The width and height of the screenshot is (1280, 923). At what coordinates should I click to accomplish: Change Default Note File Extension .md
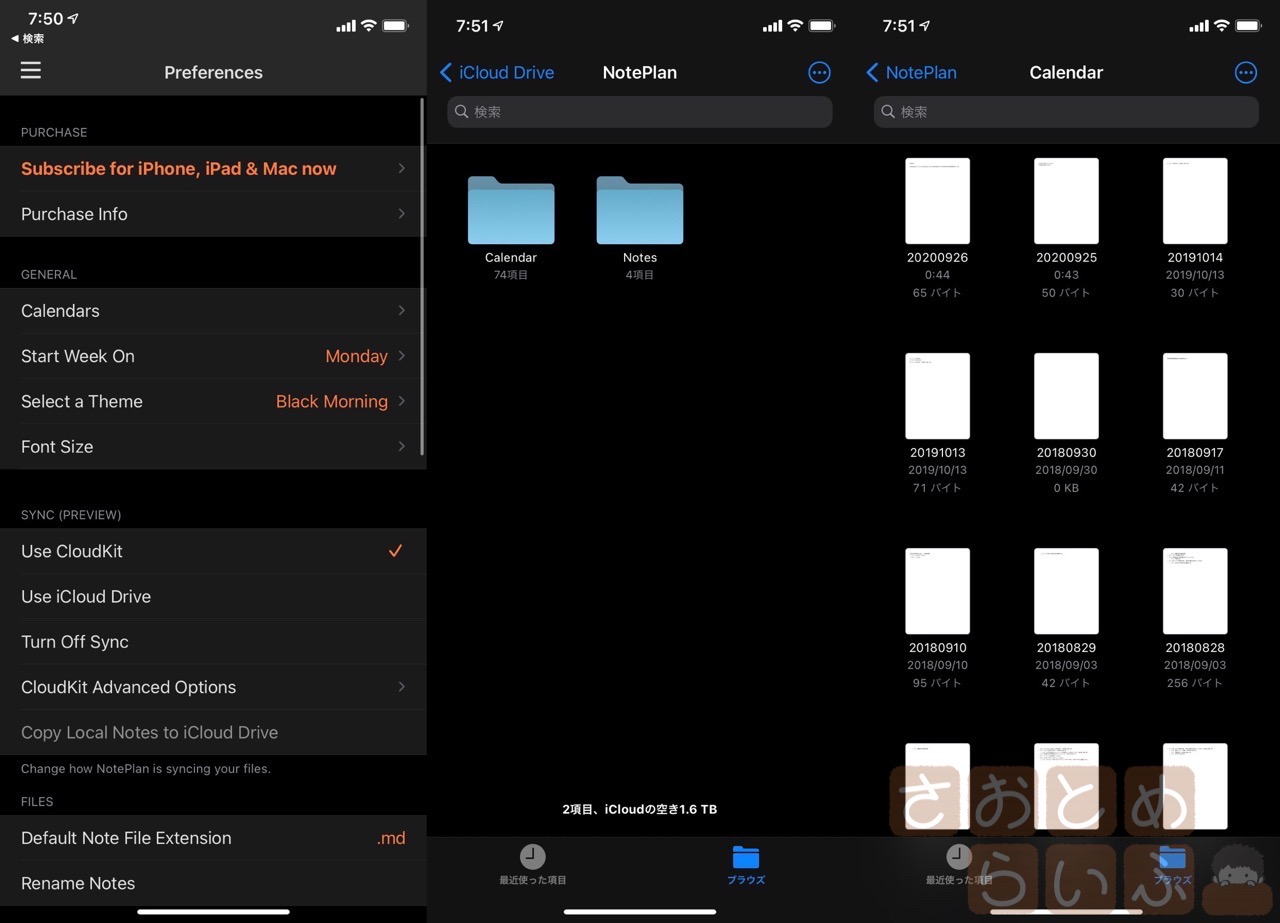(x=213, y=838)
